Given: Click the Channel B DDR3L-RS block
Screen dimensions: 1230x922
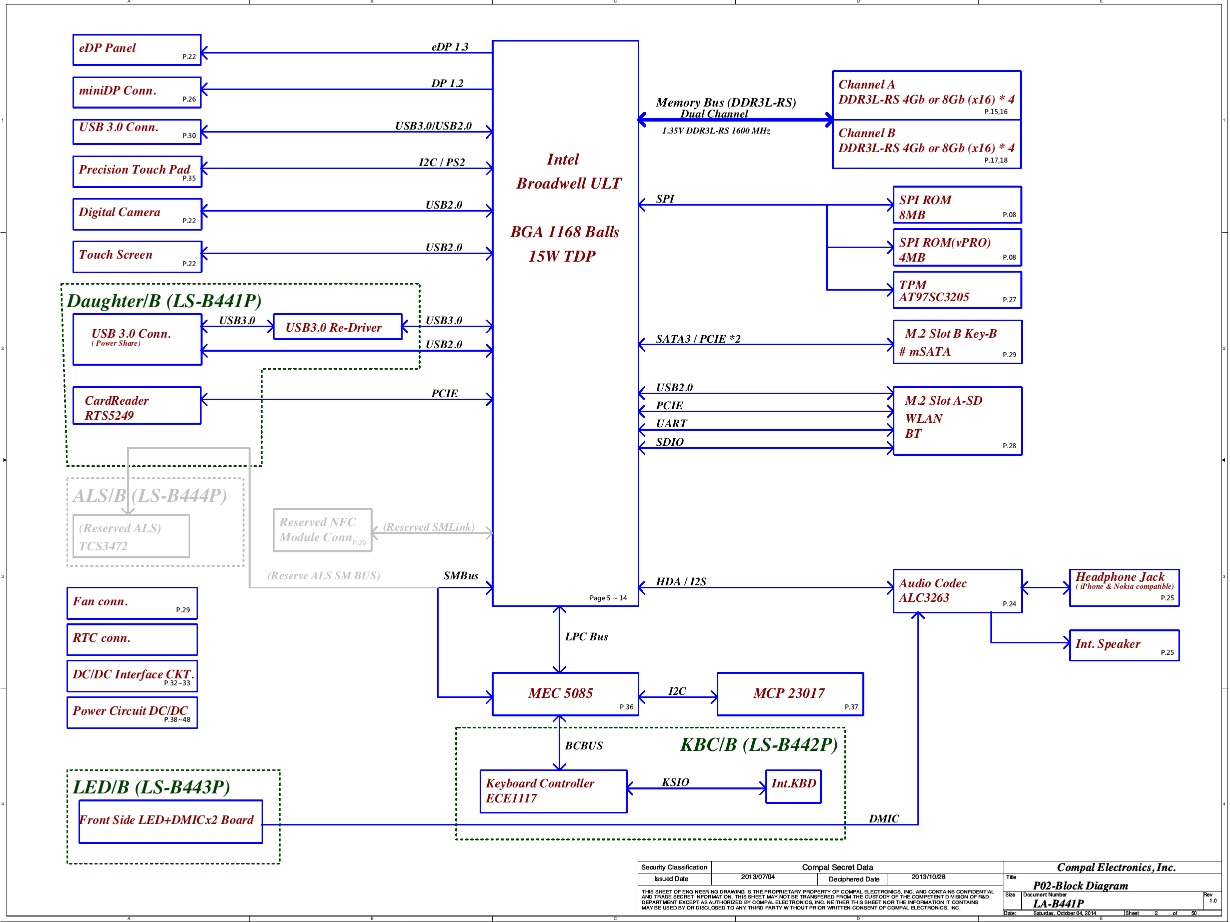Looking at the screenshot, I should (927, 143).
